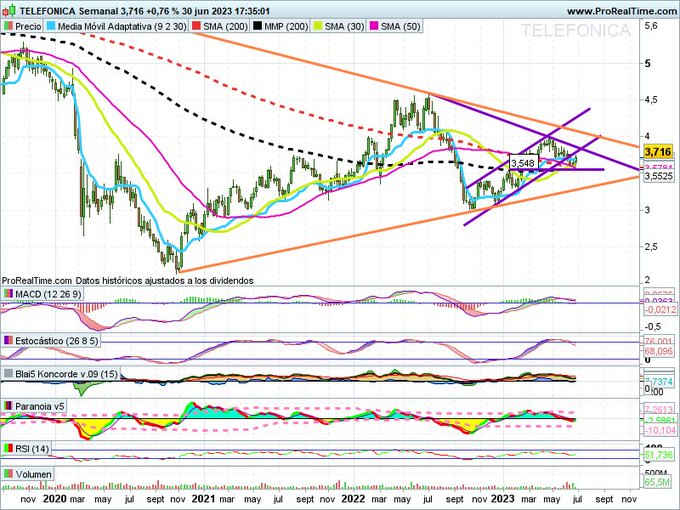Click the Blai5 Koncorde indicator icon
Viewport: 680px width, 510px height.
coord(8,373)
